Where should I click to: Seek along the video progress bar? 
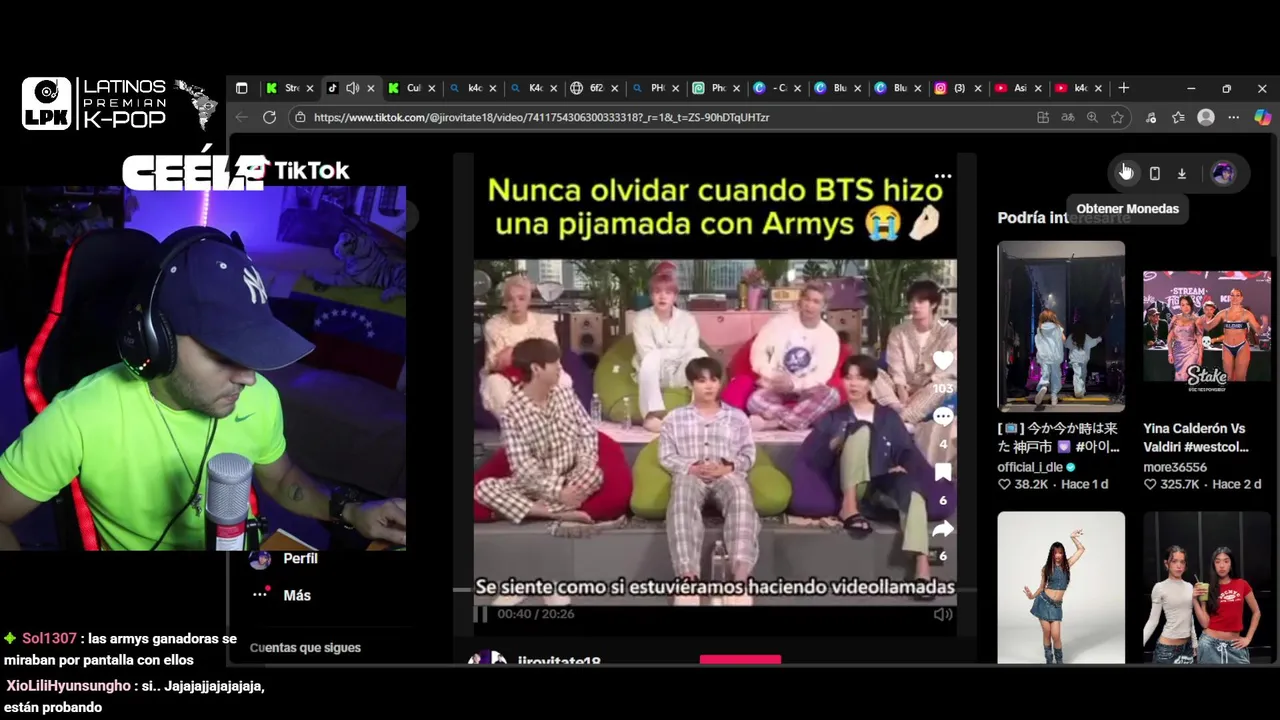714,590
